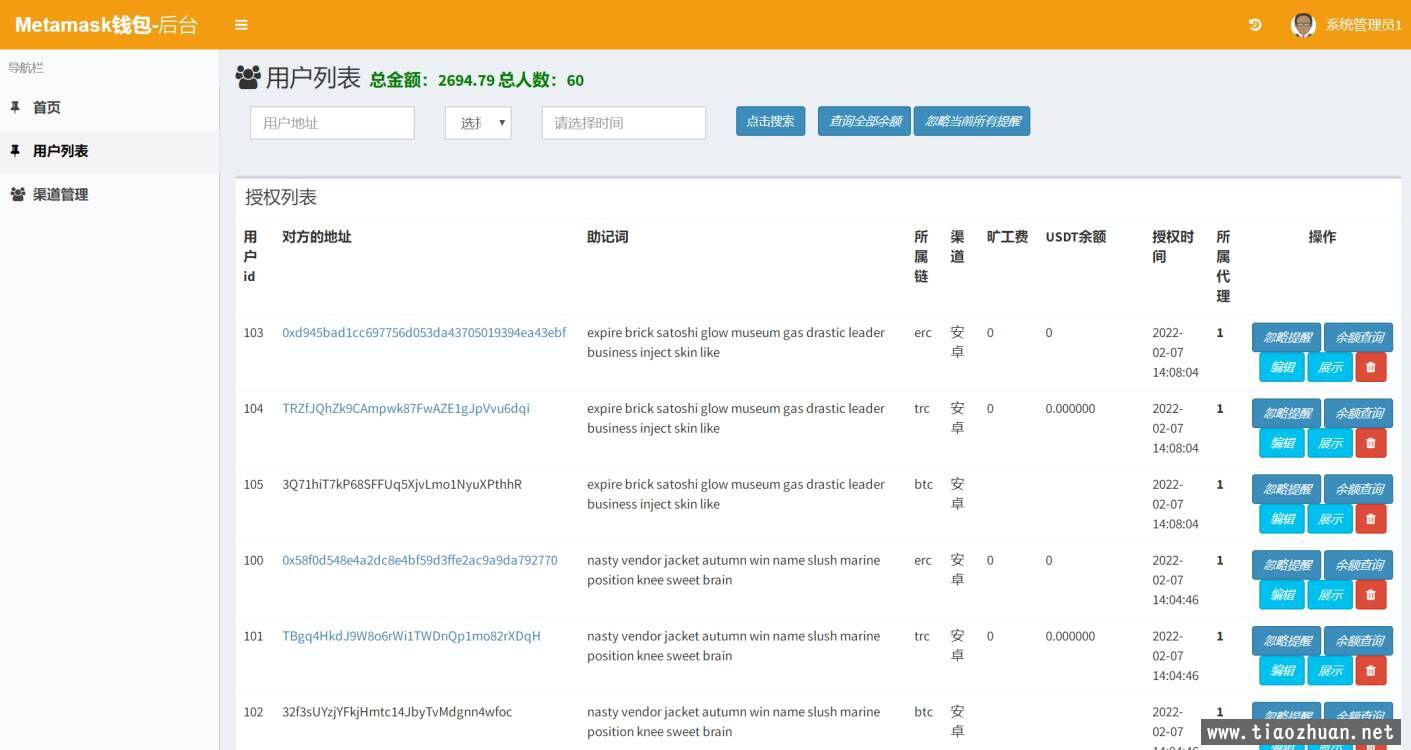
Task: Open the system administrator avatar
Action: [1302, 25]
